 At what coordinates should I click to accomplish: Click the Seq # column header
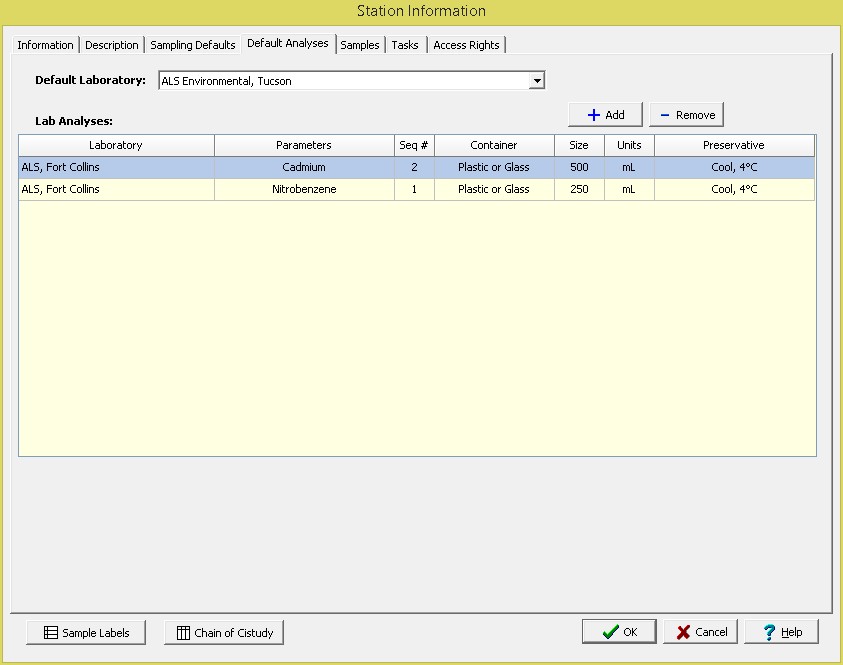[414, 145]
